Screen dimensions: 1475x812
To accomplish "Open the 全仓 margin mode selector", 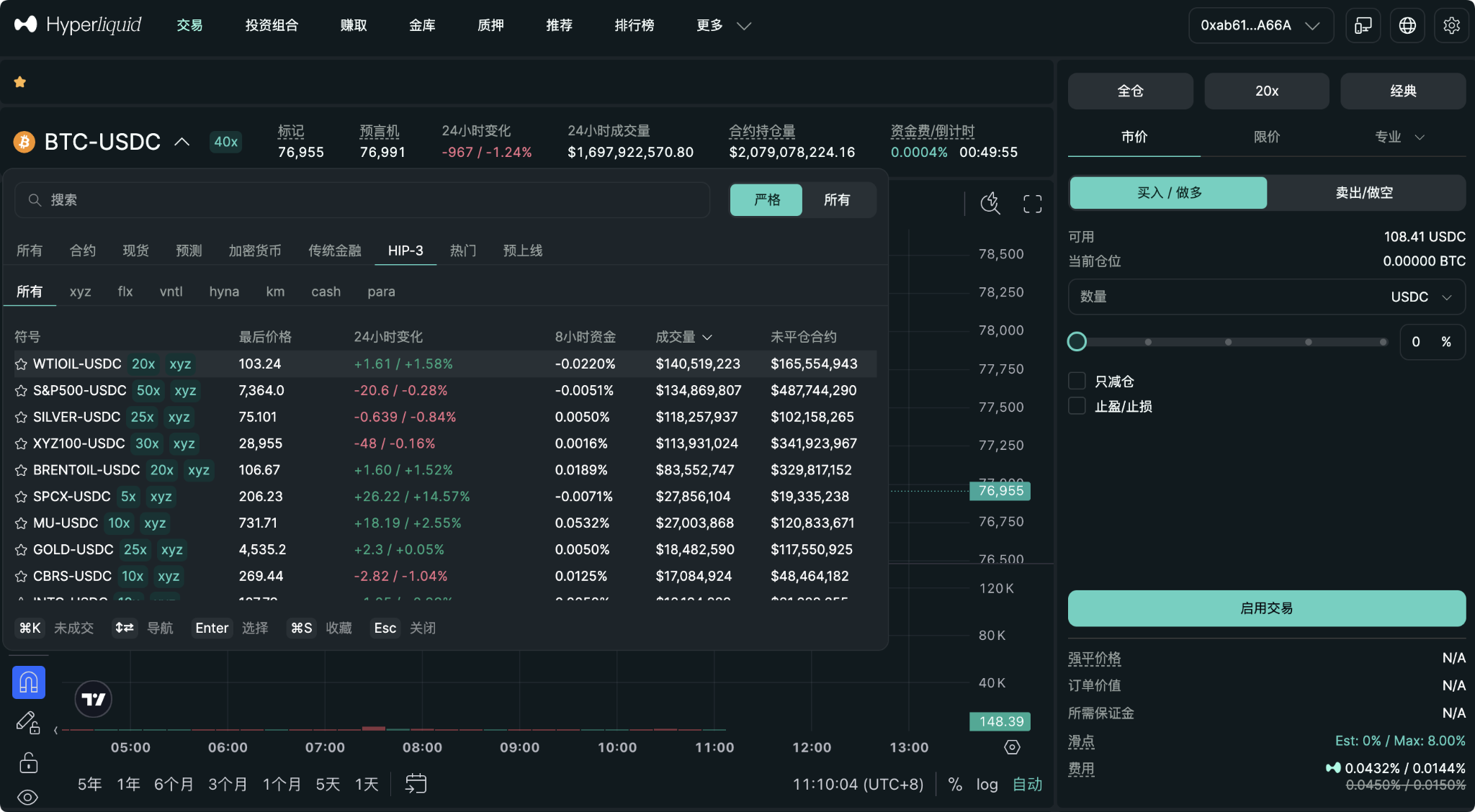I will (1130, 91).
